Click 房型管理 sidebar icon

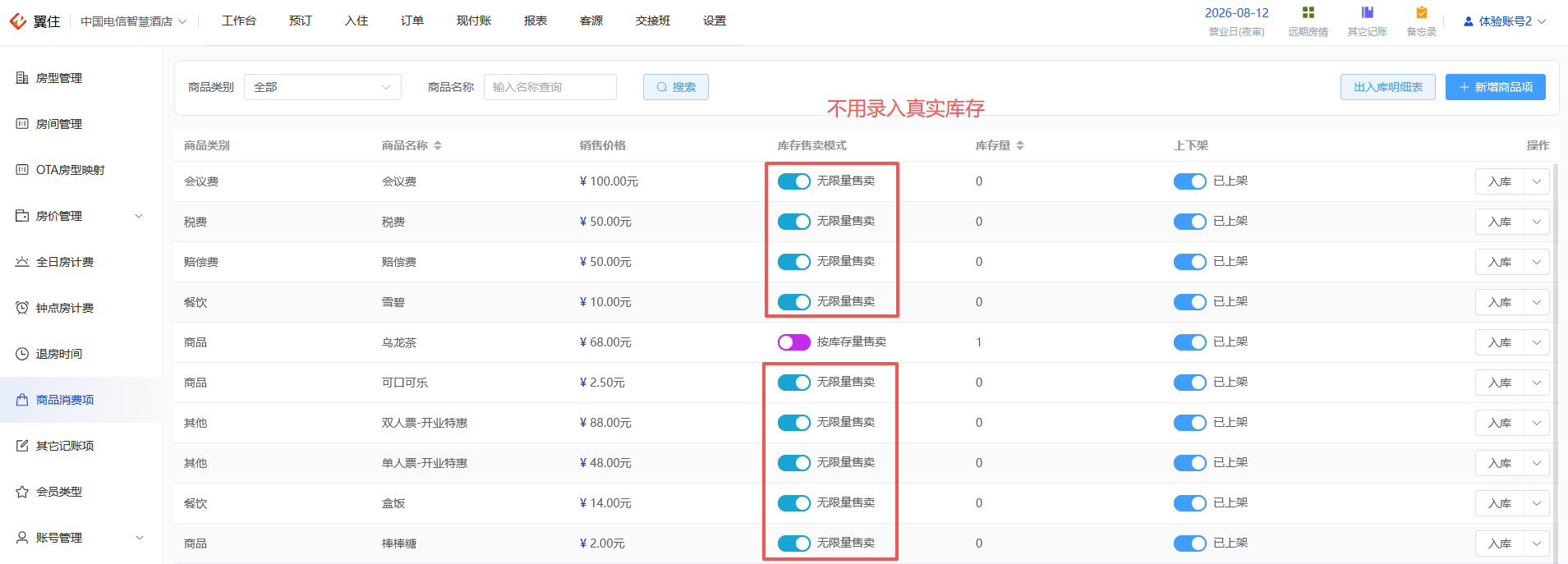[22, 78]
